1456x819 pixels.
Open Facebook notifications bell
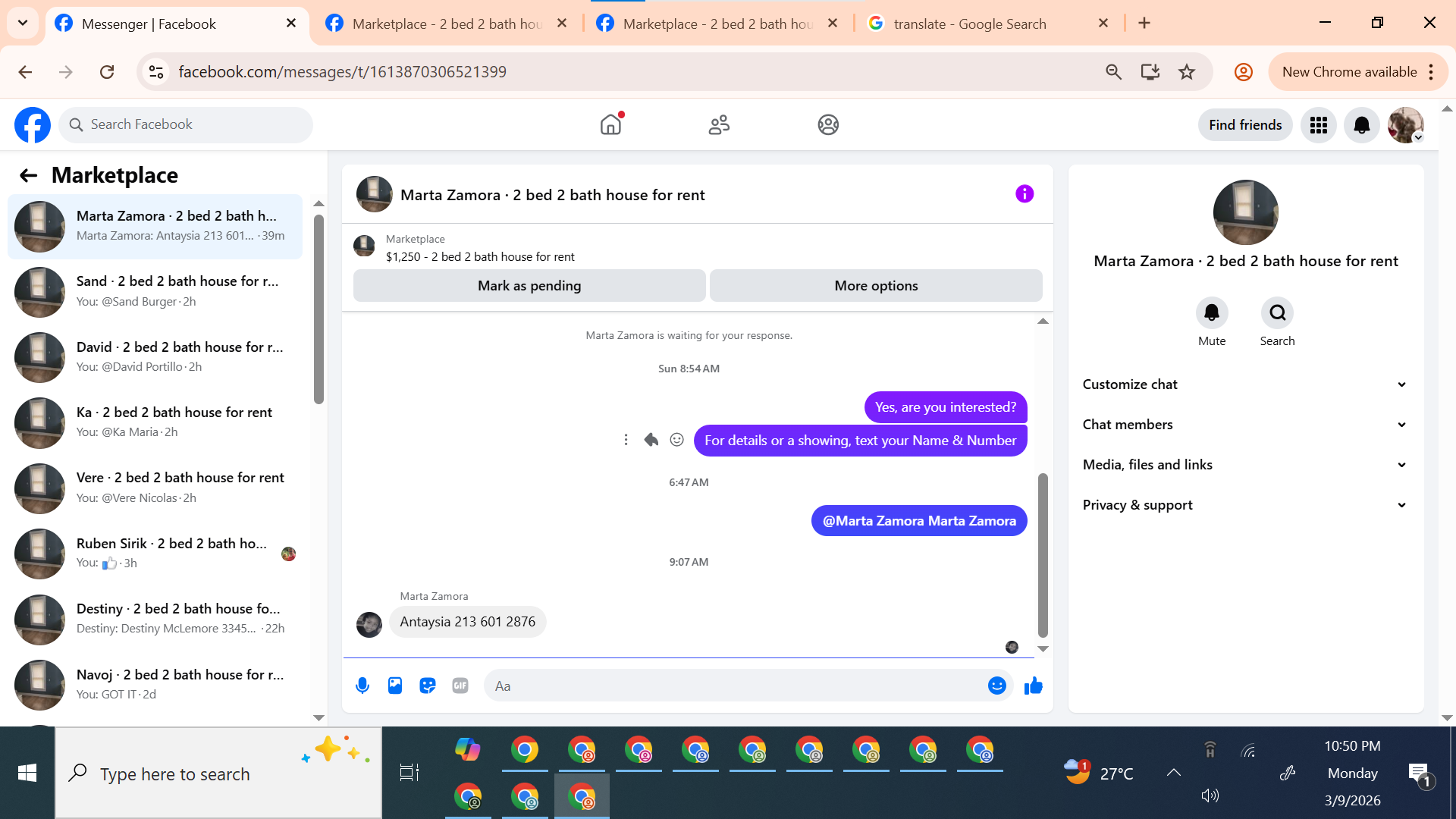tap(1361, 125)
